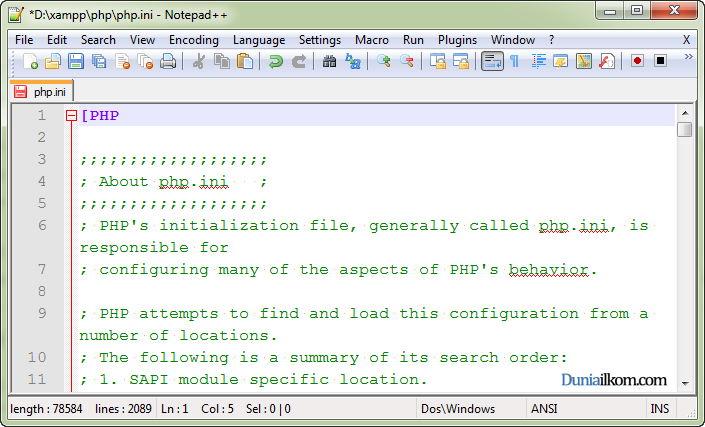Open the File menu

(x=24, y=40)
